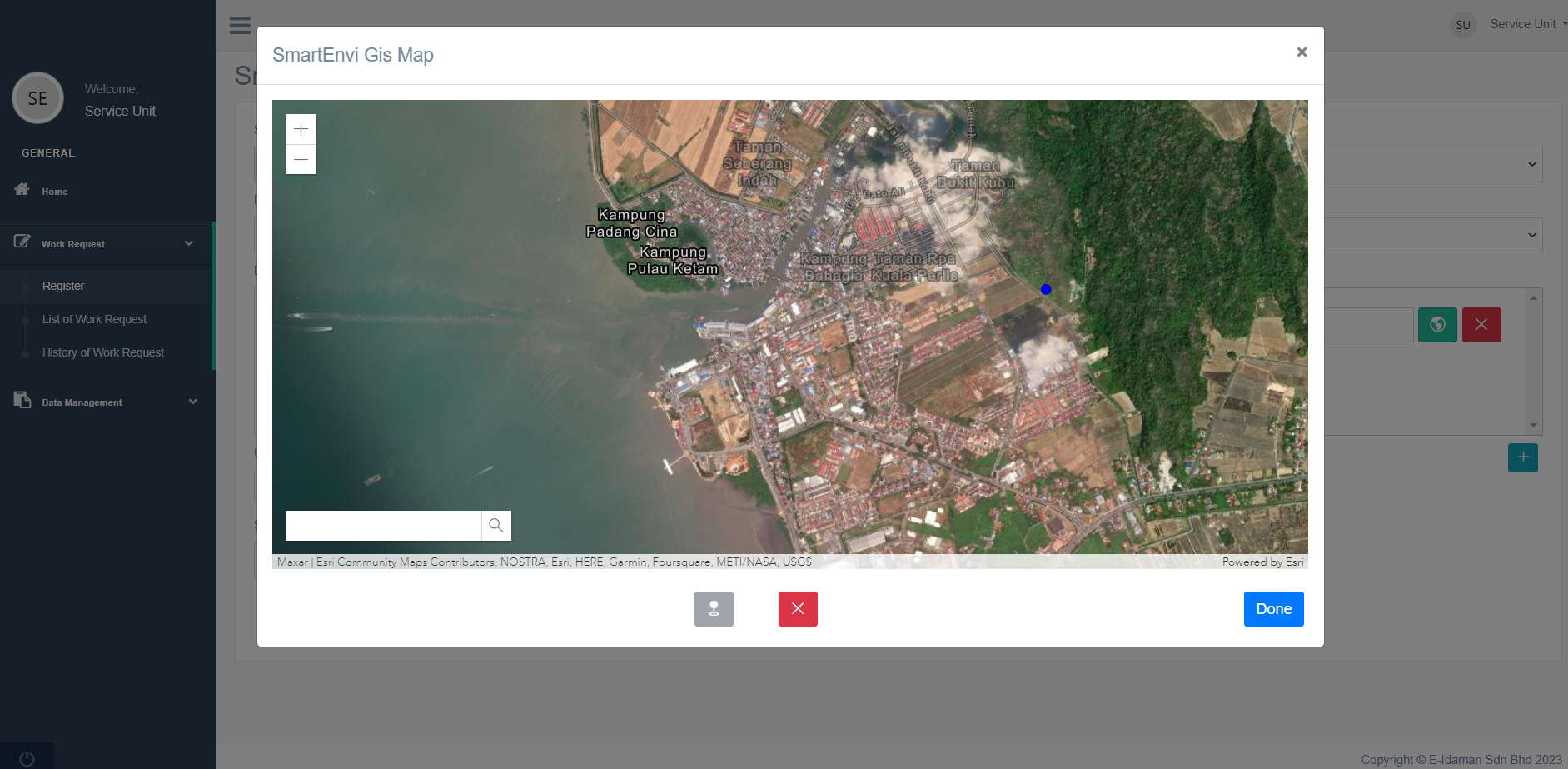Open the Service Unit user dropdown
Viewport: 1568px width, 769px height.
[1522, 24]
